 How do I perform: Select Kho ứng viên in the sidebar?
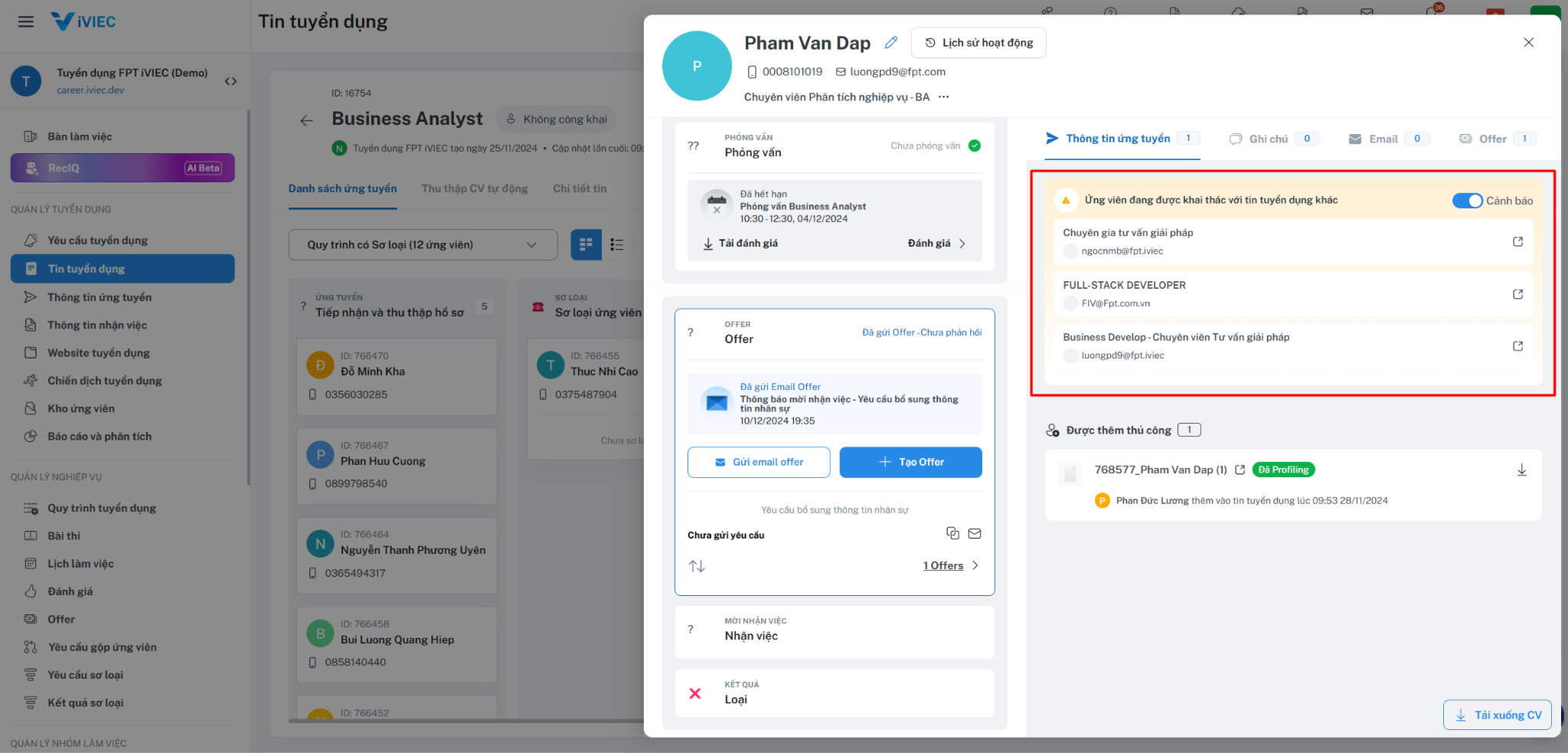point(81,409)
